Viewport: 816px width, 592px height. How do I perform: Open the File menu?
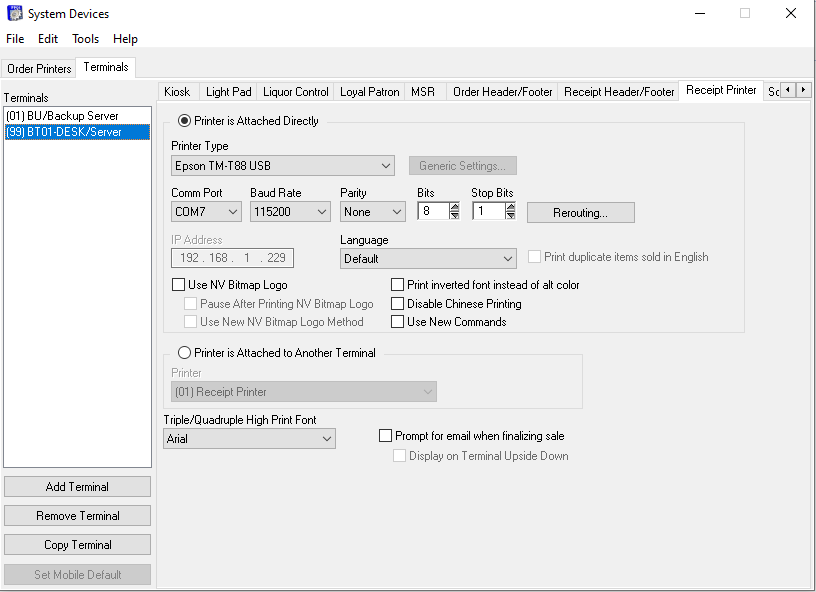pos(15,39)
